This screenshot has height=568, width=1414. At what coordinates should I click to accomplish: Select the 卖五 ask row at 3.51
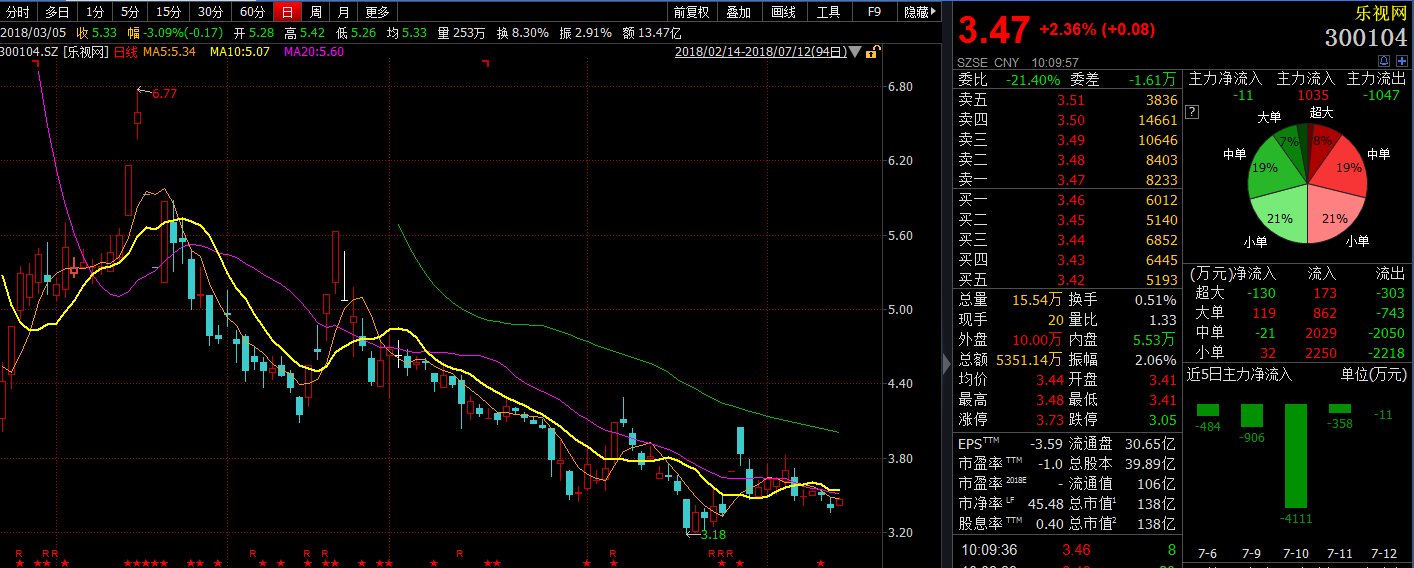coord(1068,100)
